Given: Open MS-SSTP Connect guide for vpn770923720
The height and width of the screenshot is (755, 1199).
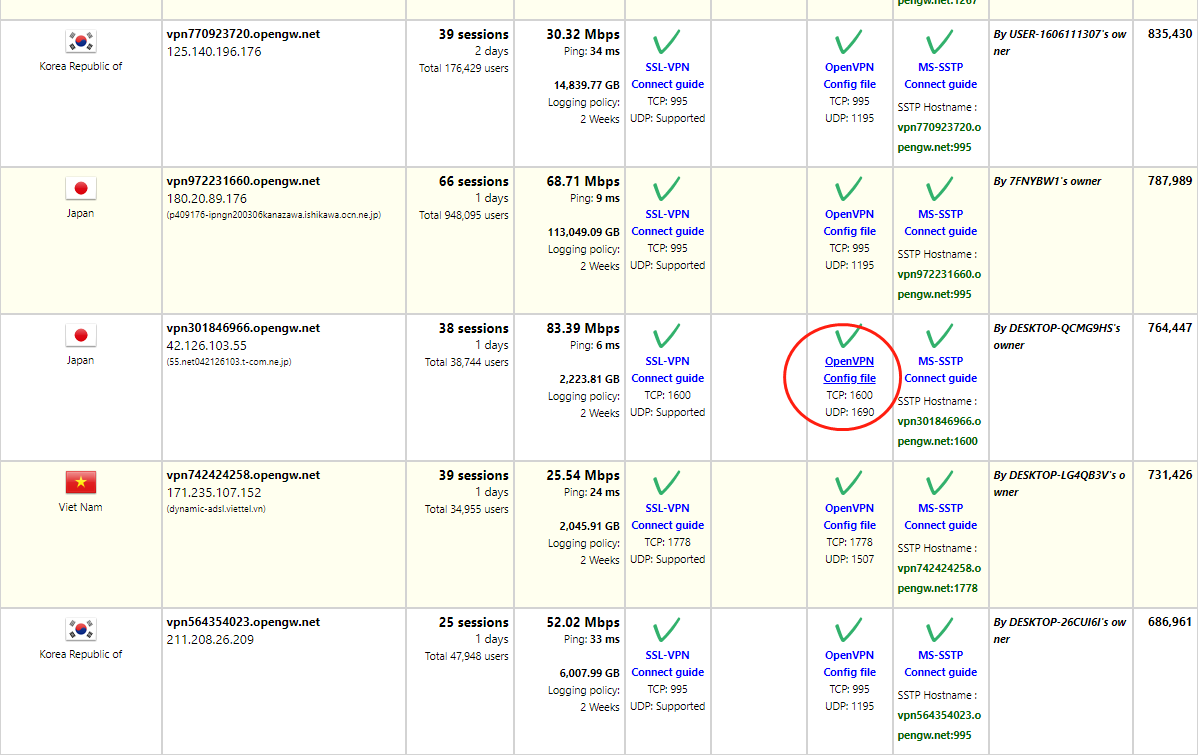Looking at the screenshot, I should [940, 84].
